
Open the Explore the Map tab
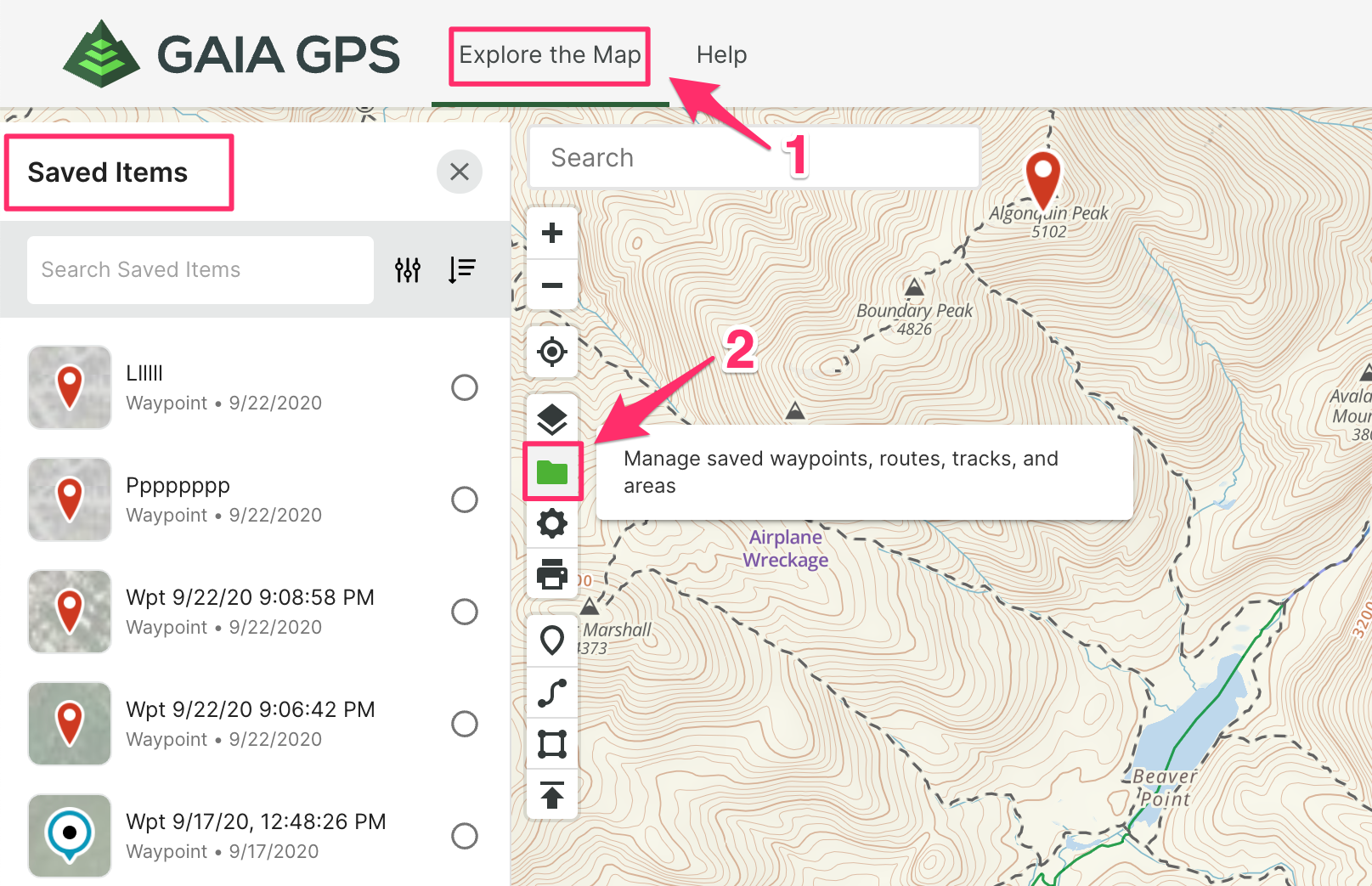pyautogui.click(x=550, y=55)
